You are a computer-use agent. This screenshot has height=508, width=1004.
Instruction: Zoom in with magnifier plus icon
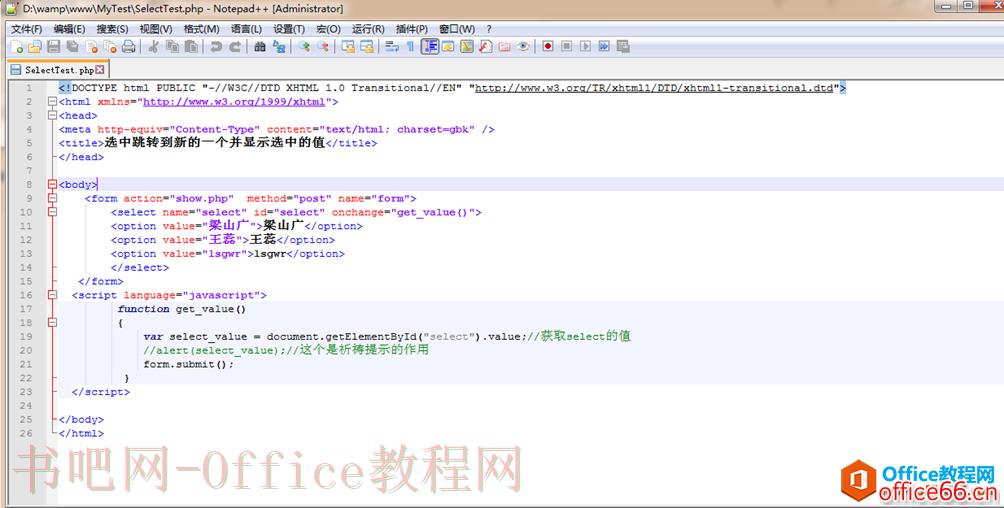(x=304, y=46)
